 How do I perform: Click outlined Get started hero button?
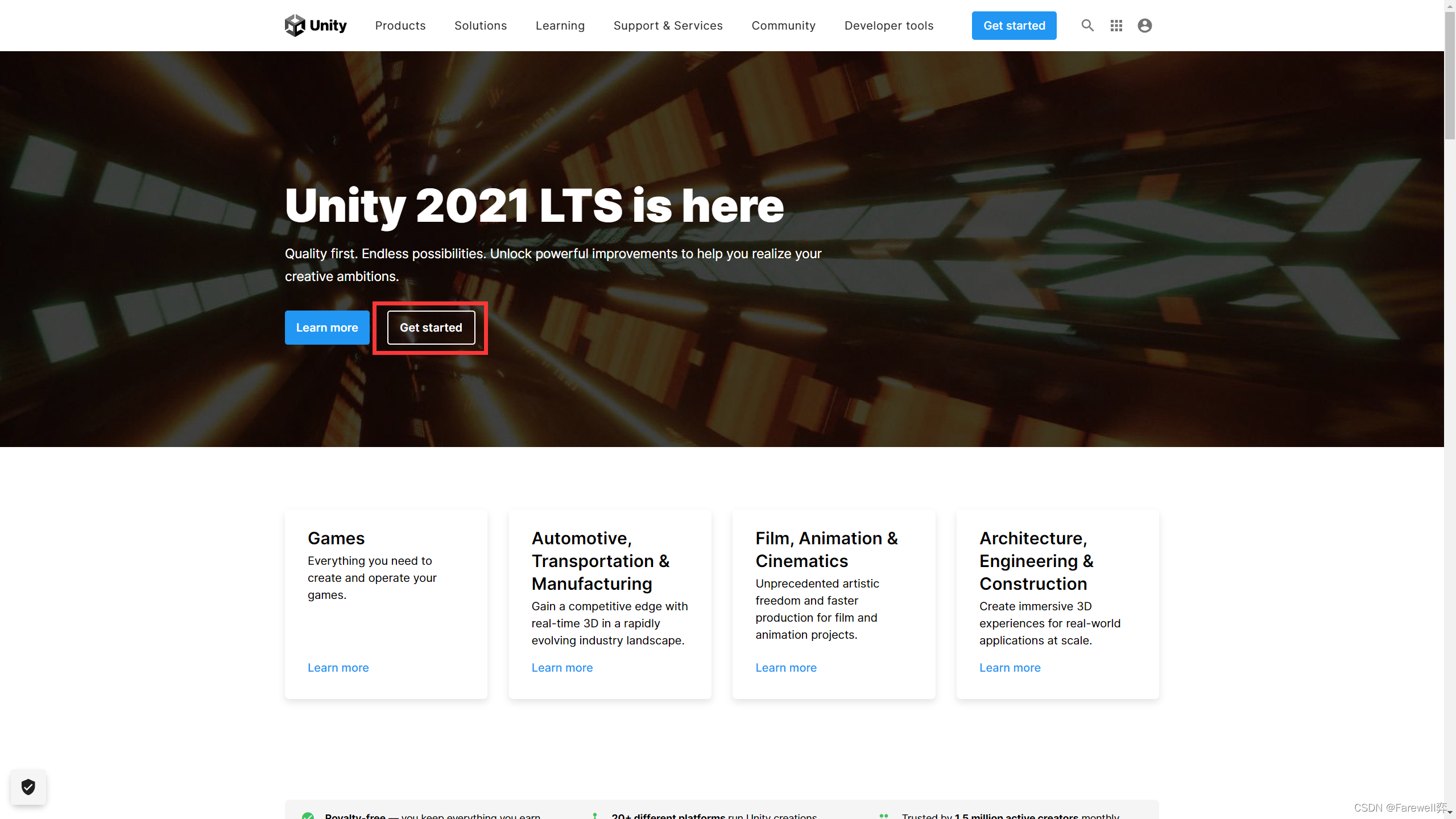tap(431, 328)
